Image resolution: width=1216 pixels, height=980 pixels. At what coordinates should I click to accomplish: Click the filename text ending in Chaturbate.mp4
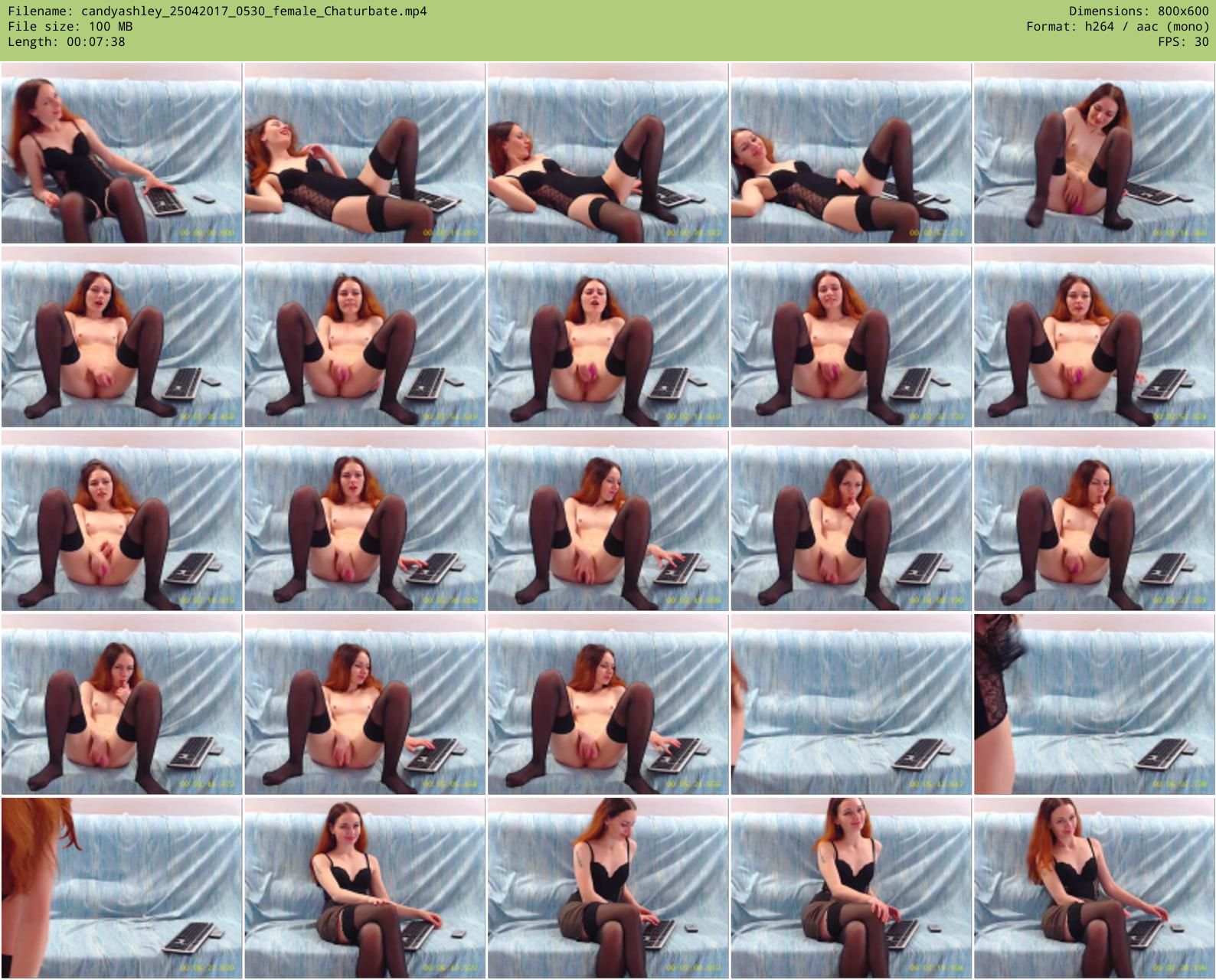[x=217, y=11]
